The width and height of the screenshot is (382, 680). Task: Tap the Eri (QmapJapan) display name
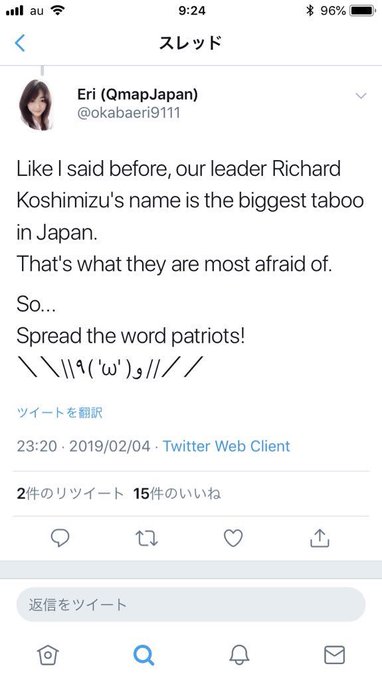pos(137,94)
